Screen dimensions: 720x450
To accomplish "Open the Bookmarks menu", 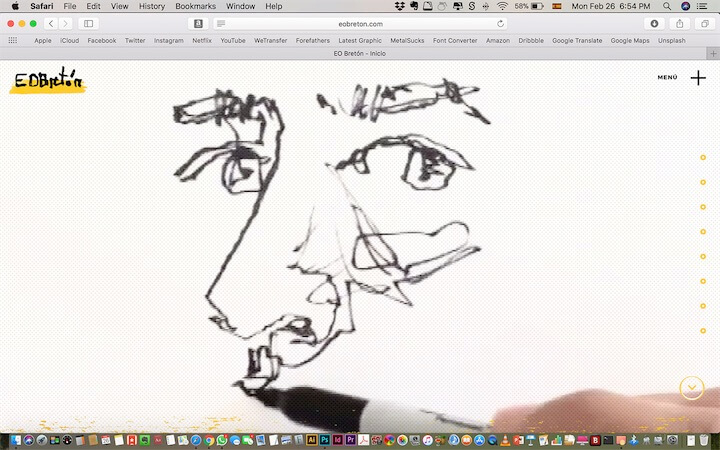I will pos(195,6).
